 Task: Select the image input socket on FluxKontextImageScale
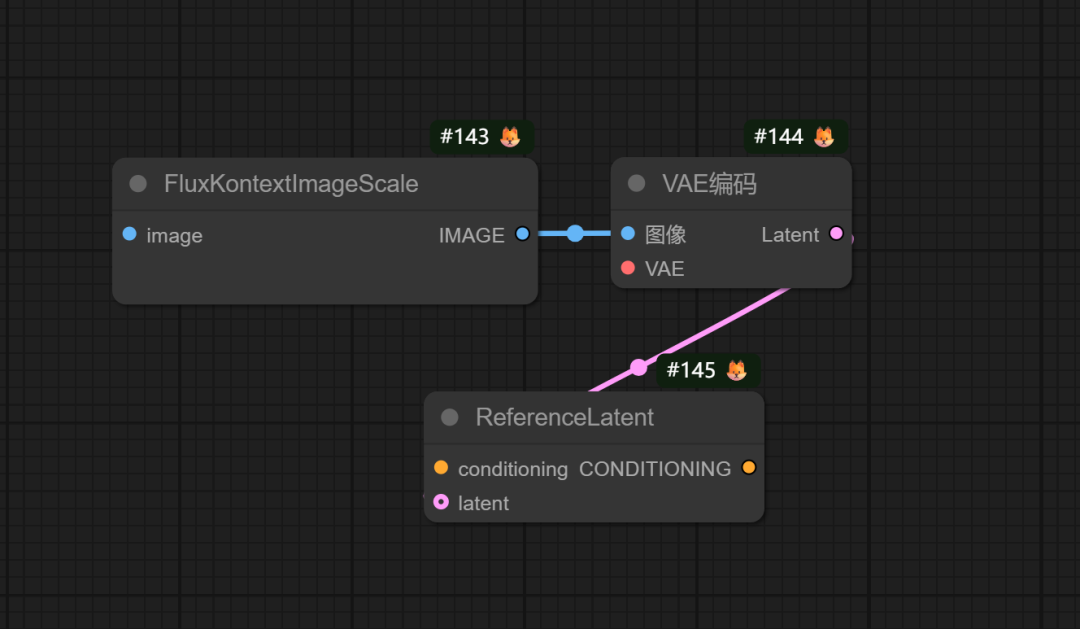pyautogui.click(x=129, y=234)
